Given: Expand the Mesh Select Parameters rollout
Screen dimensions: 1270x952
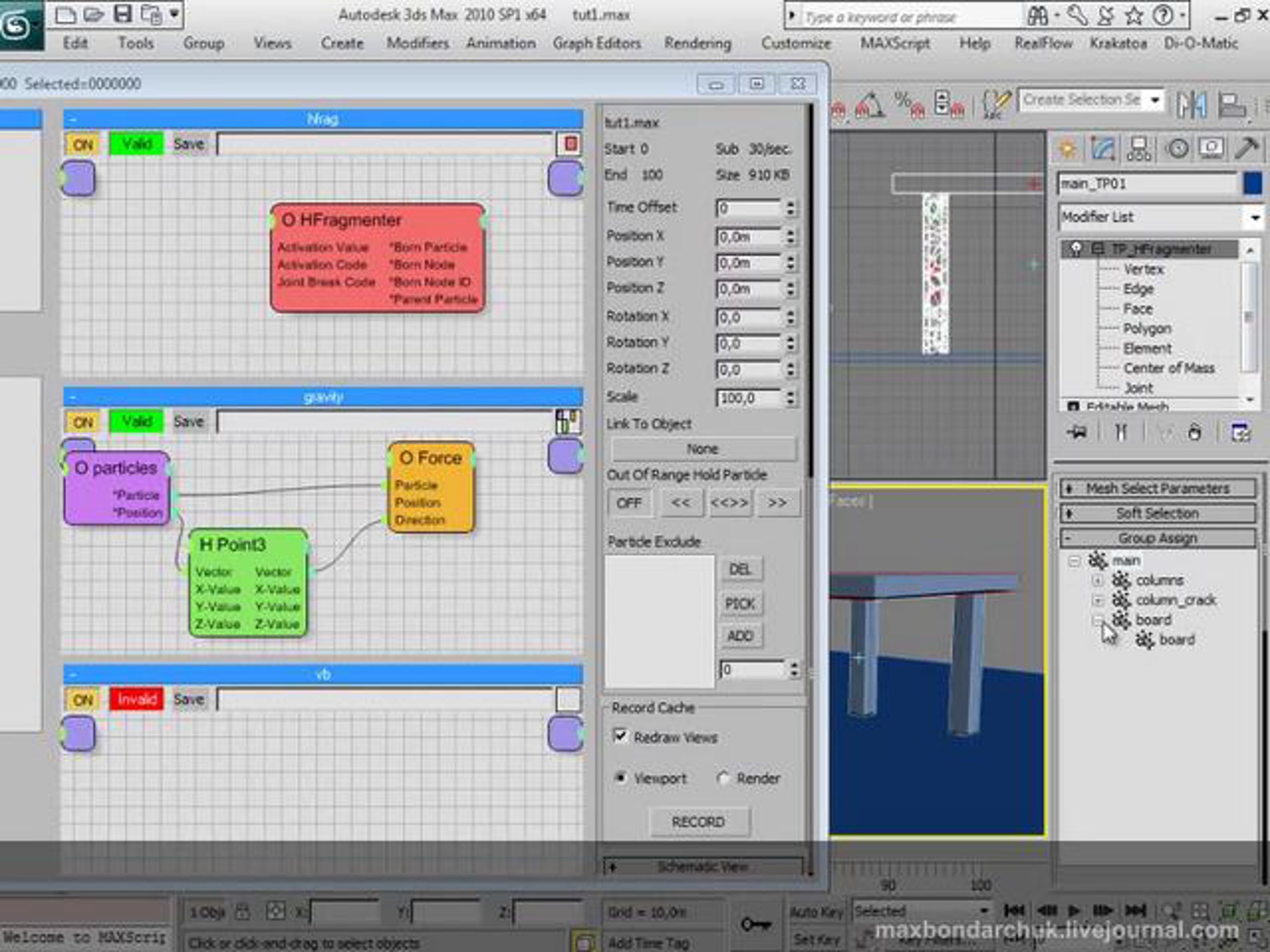Looking at the screenshot, I should pos(1157,488).
